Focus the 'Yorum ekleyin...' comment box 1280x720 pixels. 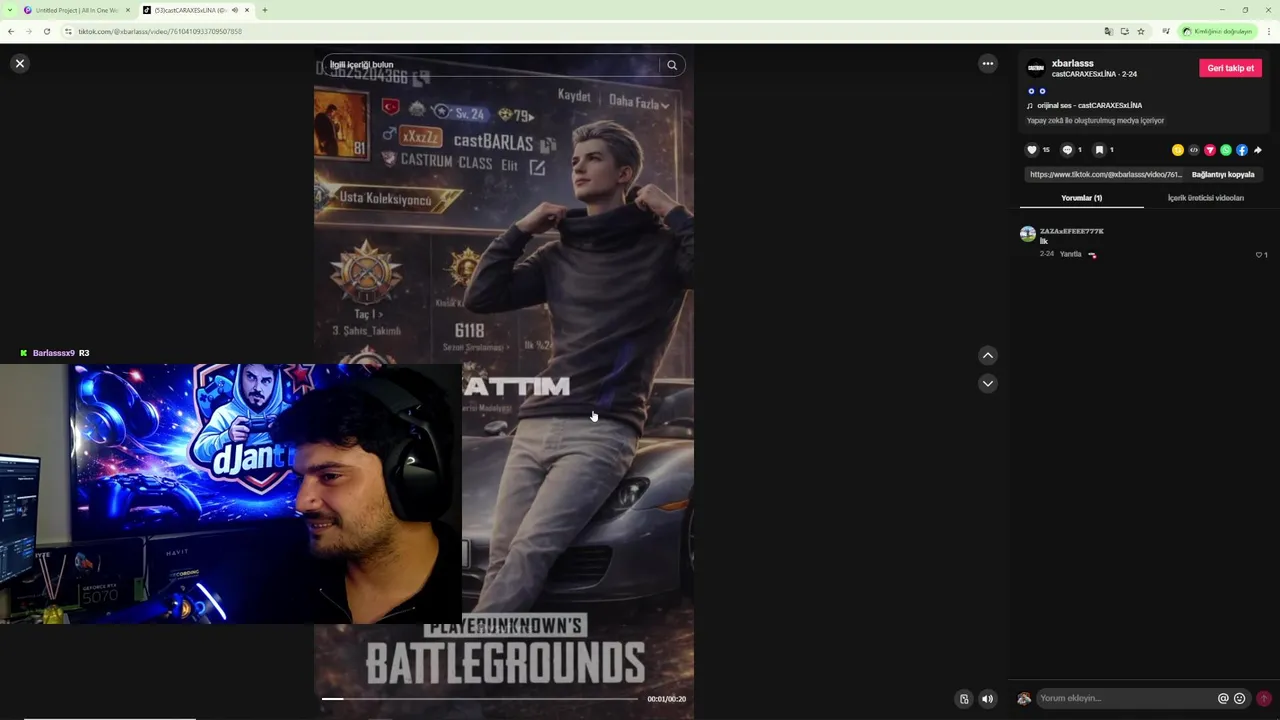(x=1124, y=698)
